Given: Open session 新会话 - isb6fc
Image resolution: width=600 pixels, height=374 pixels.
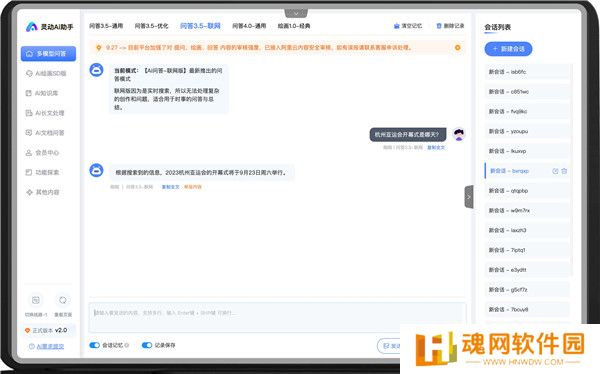Looking at the screenshot, I should [x=527, y=72].
